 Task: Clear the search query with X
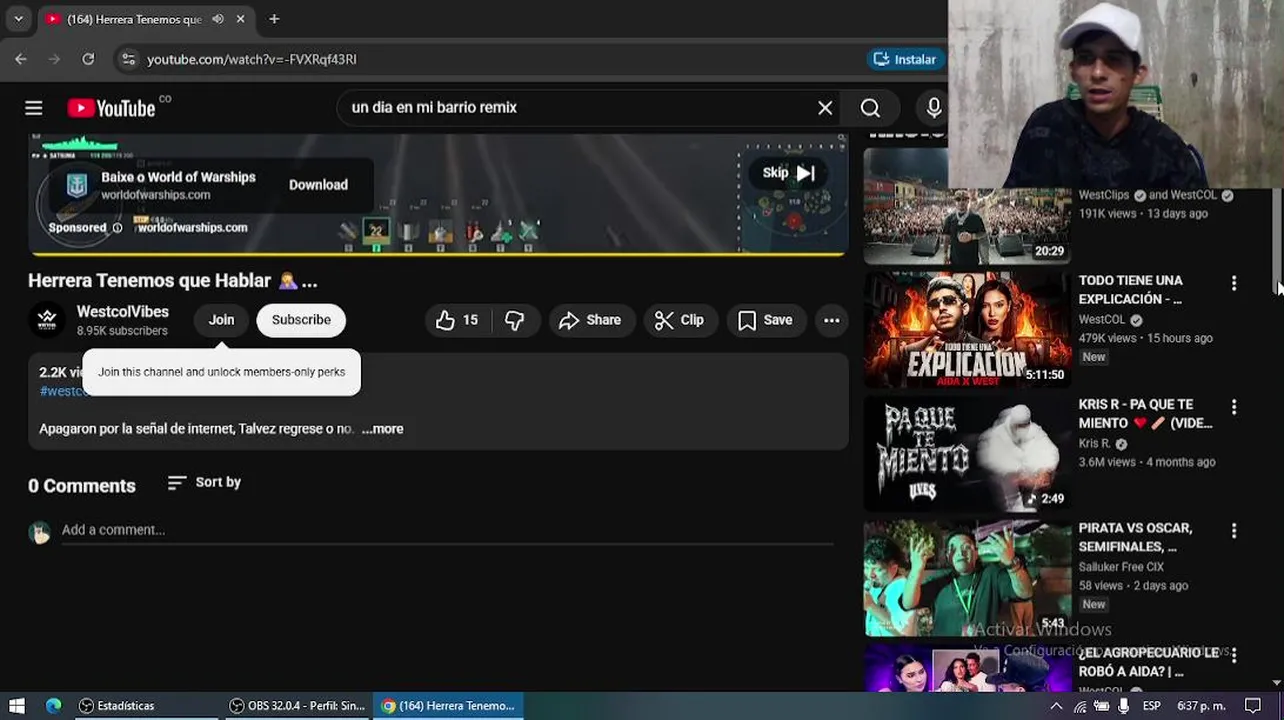825,108
